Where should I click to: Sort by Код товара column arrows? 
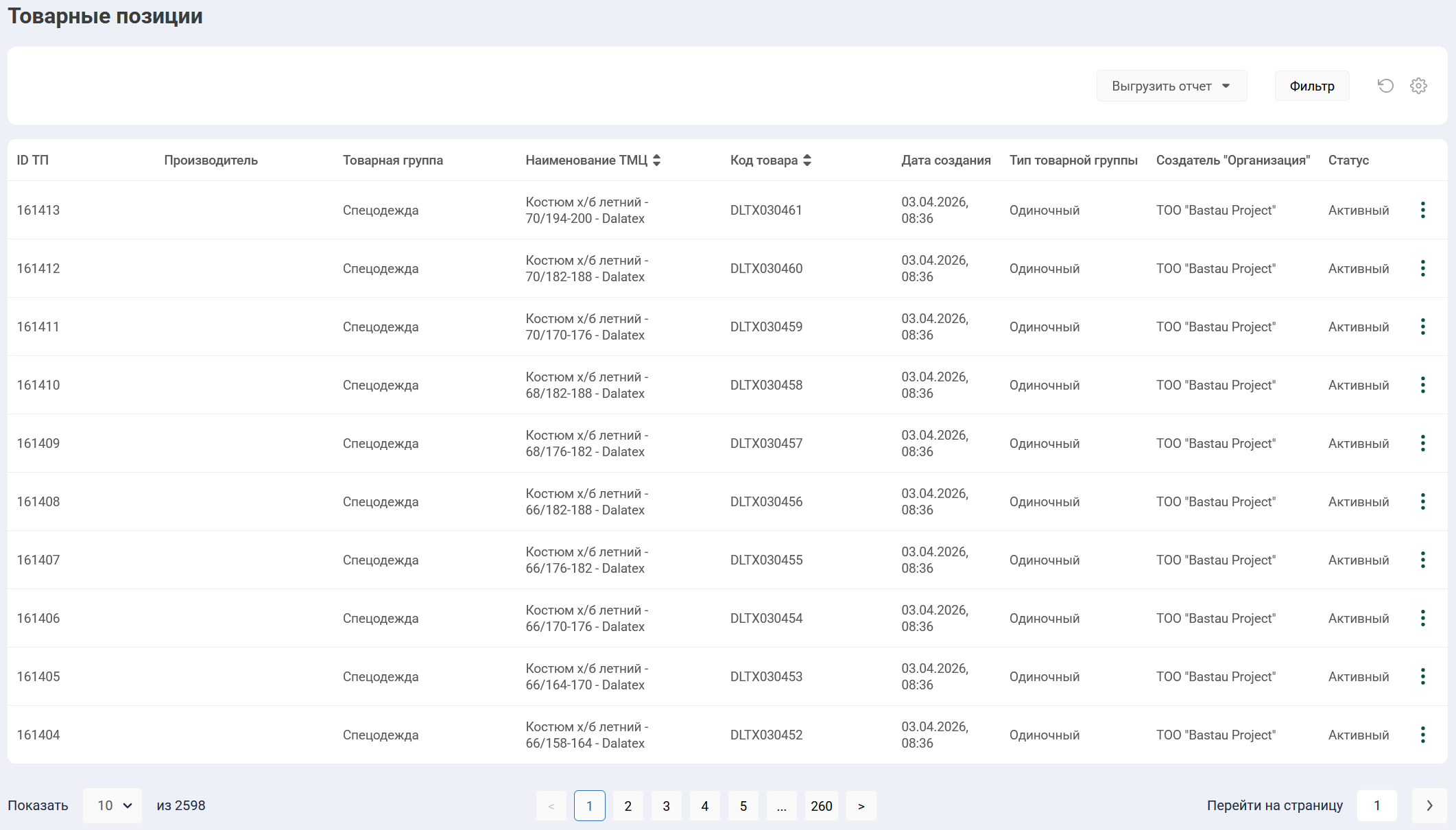(807, 160)
